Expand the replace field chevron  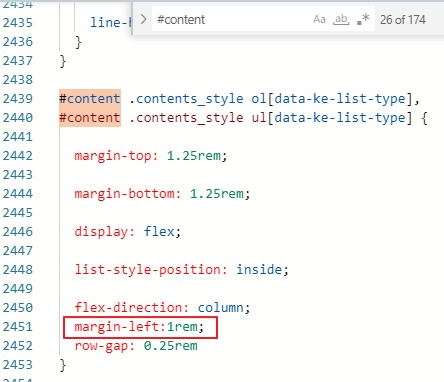click(143, 19)
